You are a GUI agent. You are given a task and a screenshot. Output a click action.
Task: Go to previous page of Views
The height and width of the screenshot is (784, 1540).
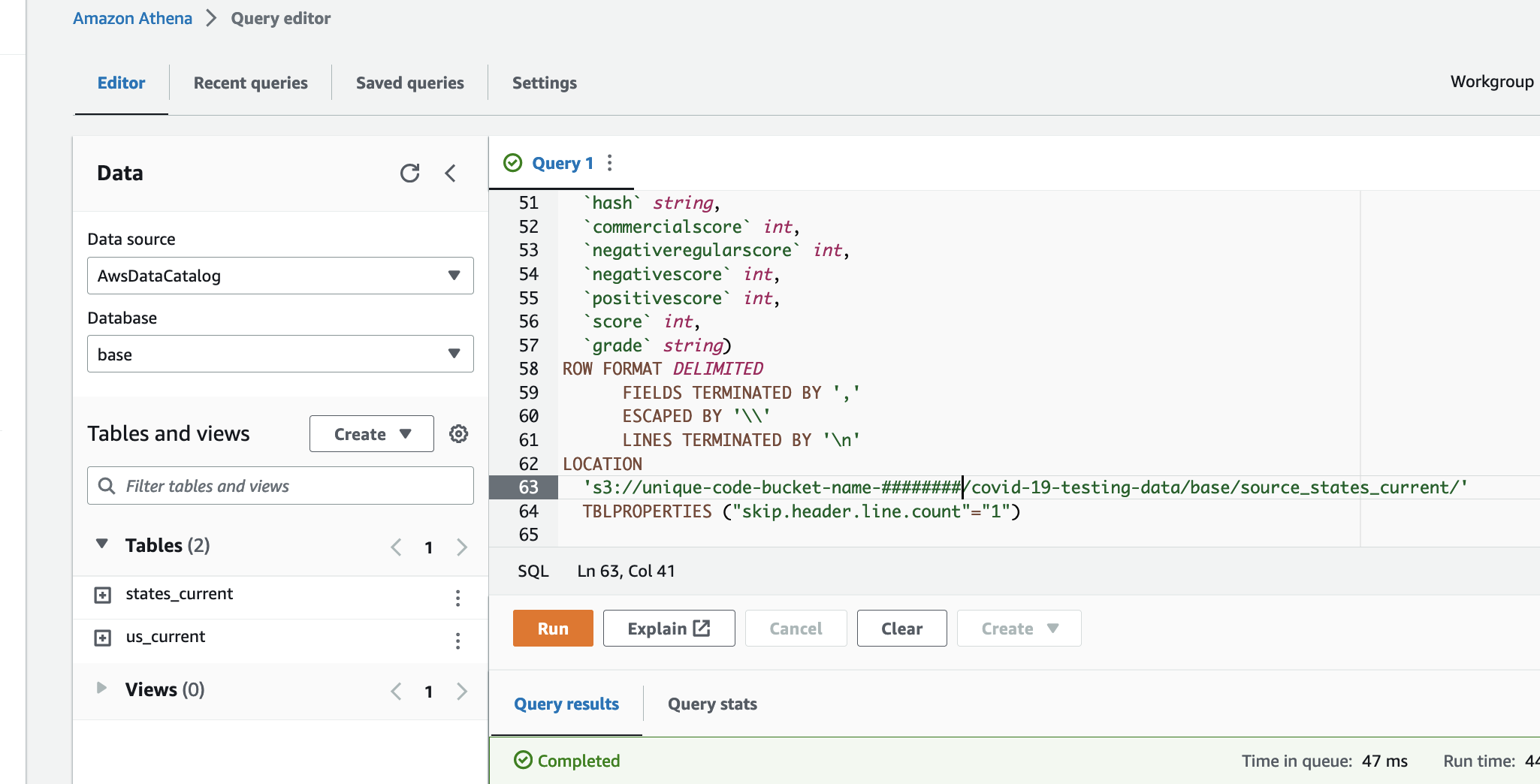[x=397, y=691]
